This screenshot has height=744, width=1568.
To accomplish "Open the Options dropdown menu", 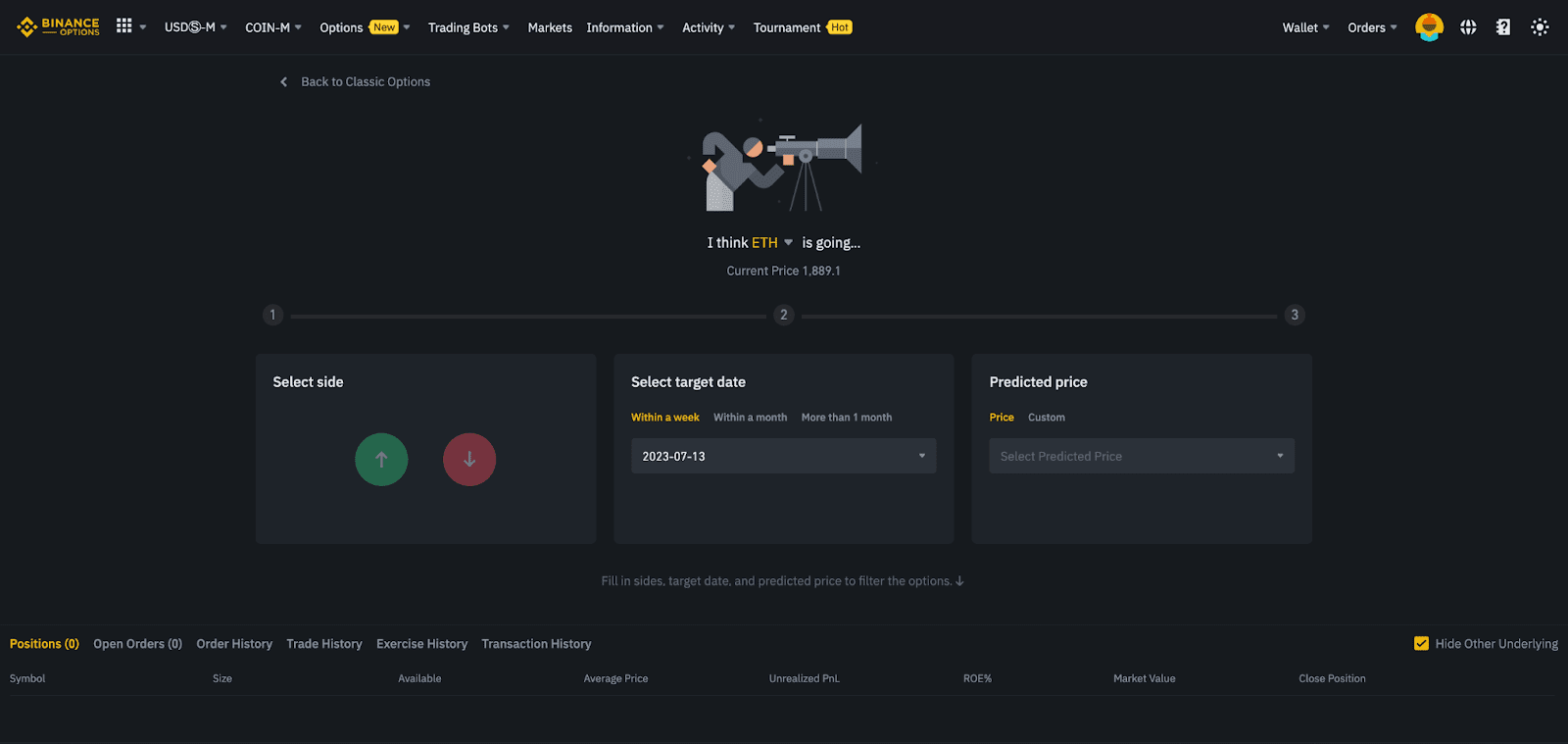I will (x=365, y=27).
